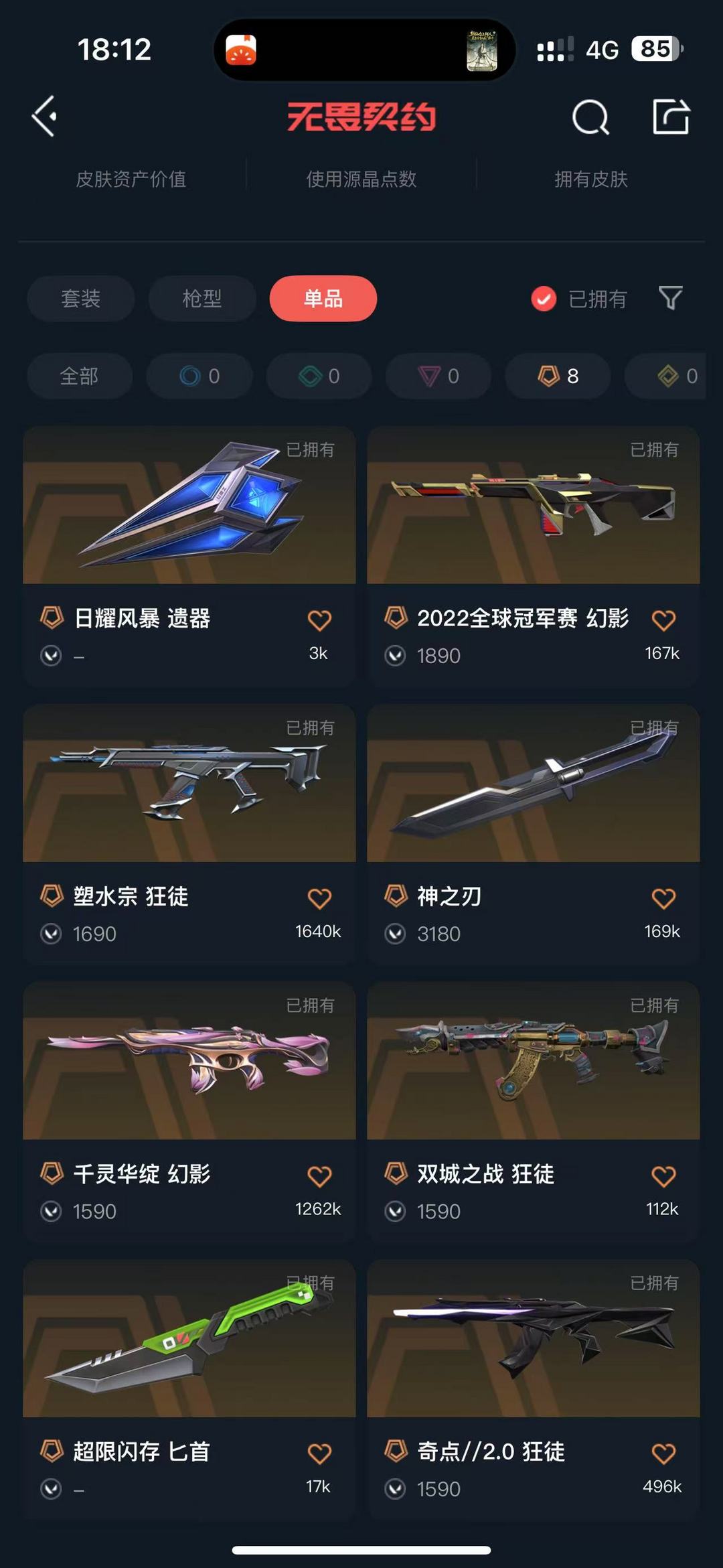Tap heart on 奇点//2.0 狂徒
The image size is (723, 1568).
point(663,1453)
